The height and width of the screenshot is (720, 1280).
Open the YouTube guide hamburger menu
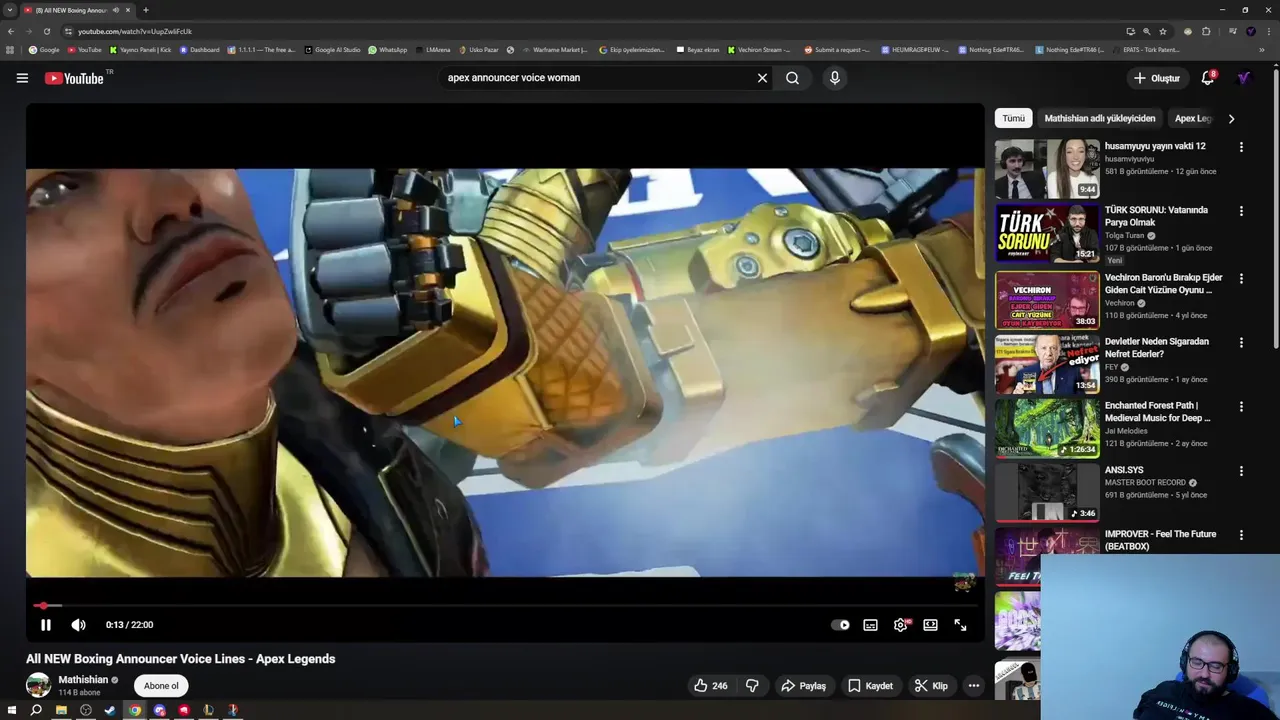tap(22, 78)
